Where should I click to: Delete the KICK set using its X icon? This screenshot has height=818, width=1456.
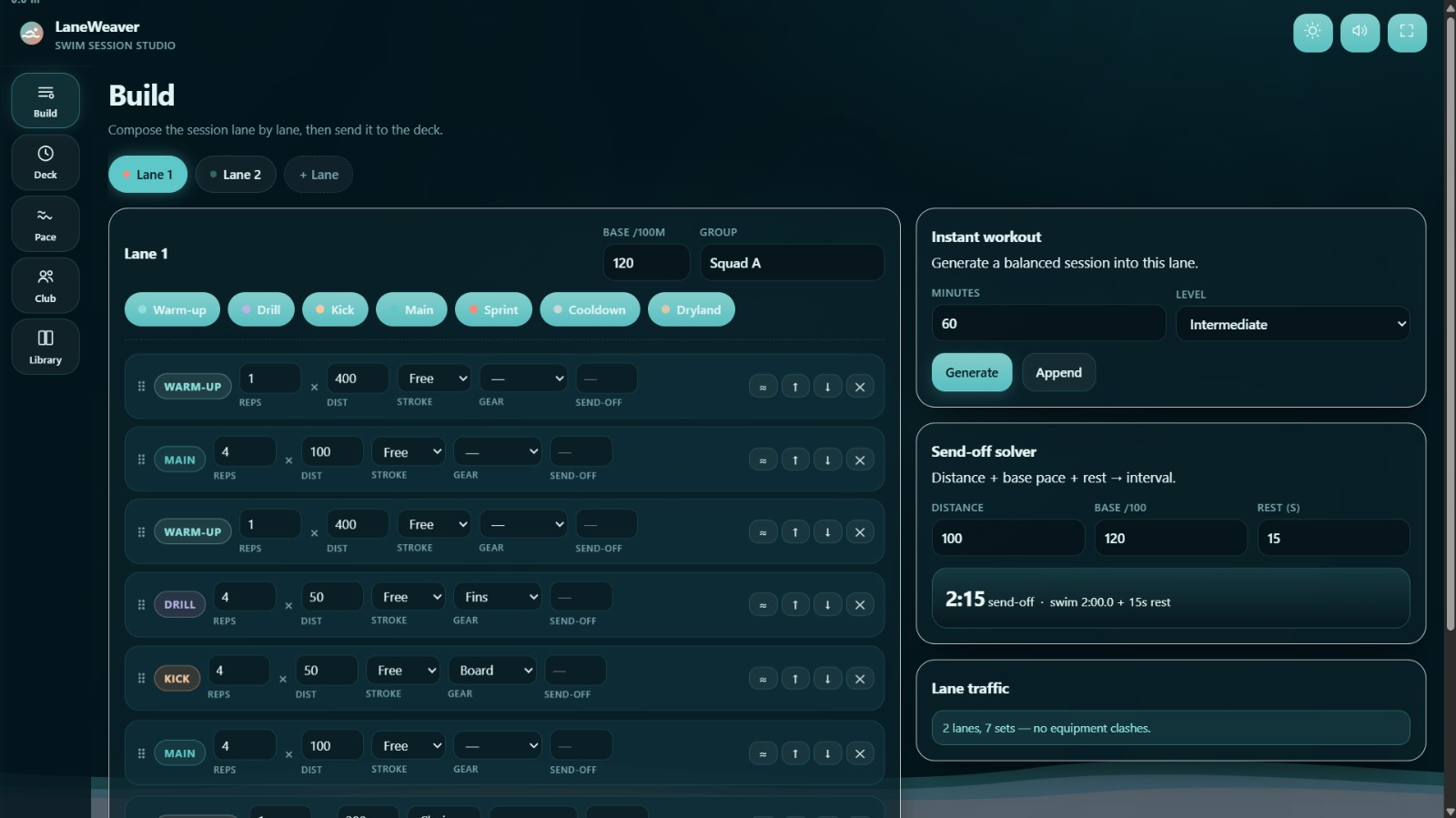[x=860, y=679]
